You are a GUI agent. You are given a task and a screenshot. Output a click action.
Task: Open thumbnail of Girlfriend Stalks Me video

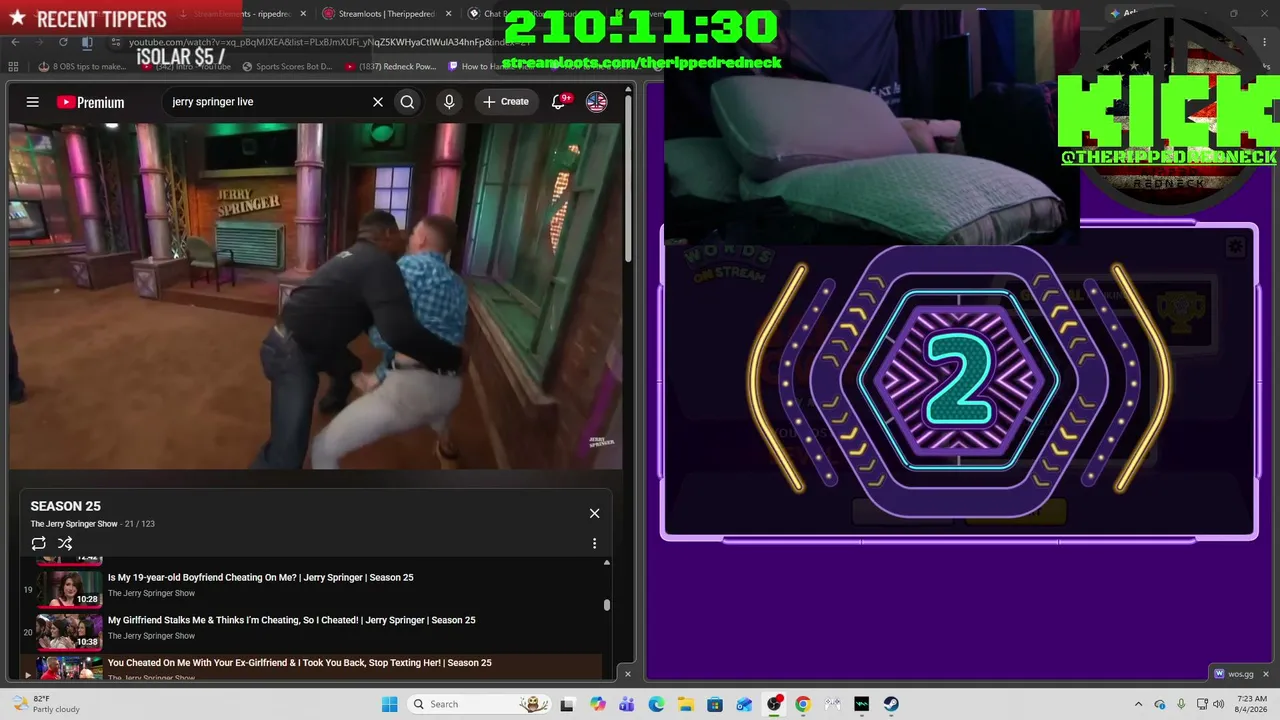click(x=70, y=631)
